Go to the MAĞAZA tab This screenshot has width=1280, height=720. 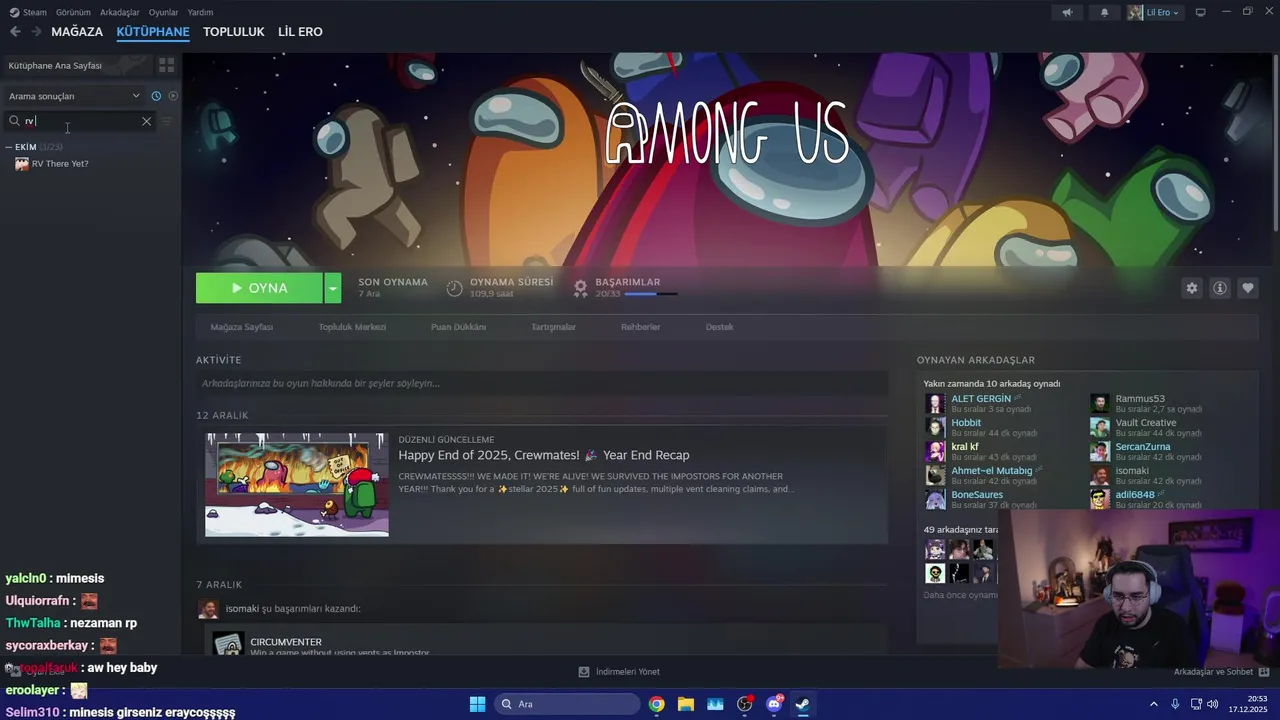pyautogui.click(x=77, y=32)
